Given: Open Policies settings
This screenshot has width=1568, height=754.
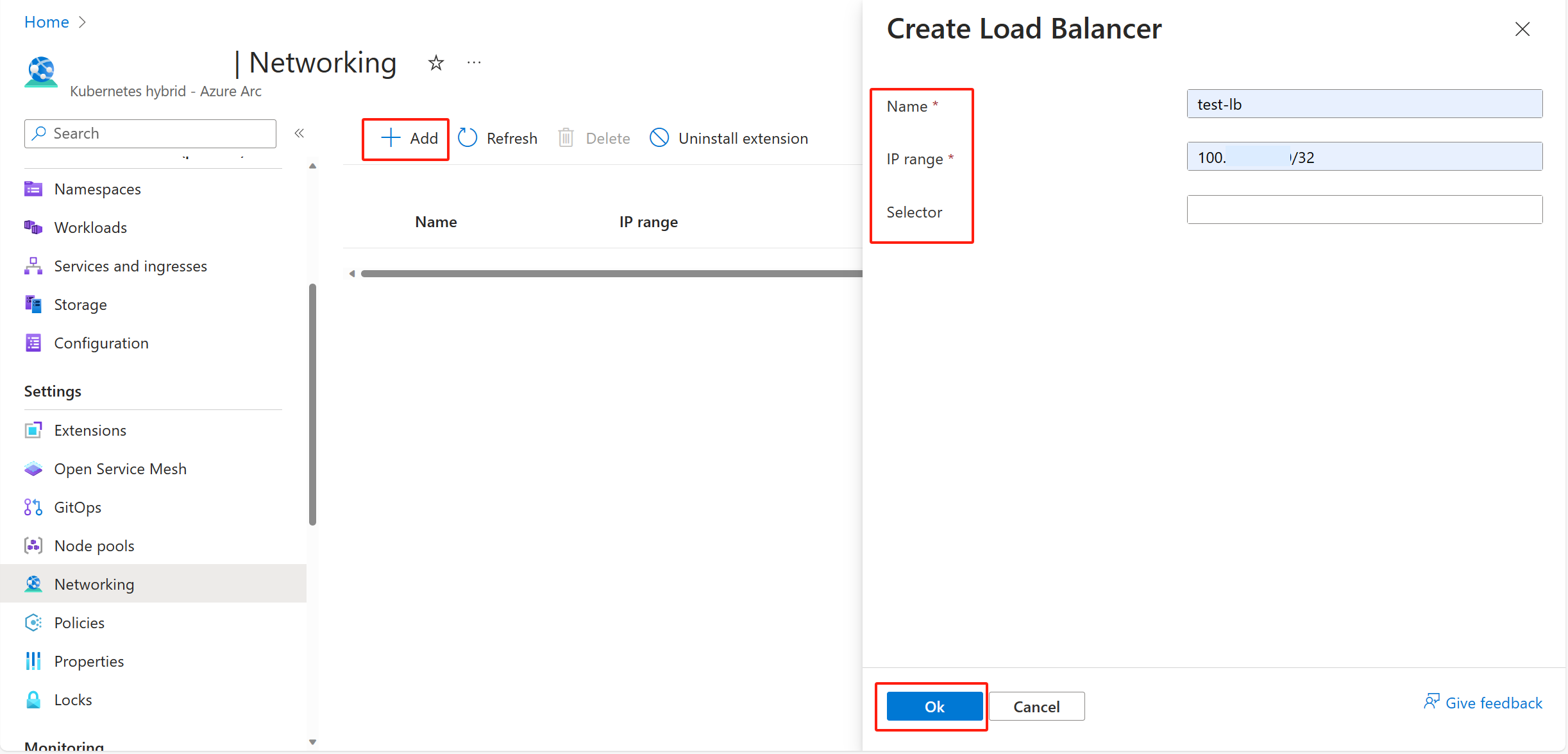Looking at the screenshot, I should click(x=80, y=622).
